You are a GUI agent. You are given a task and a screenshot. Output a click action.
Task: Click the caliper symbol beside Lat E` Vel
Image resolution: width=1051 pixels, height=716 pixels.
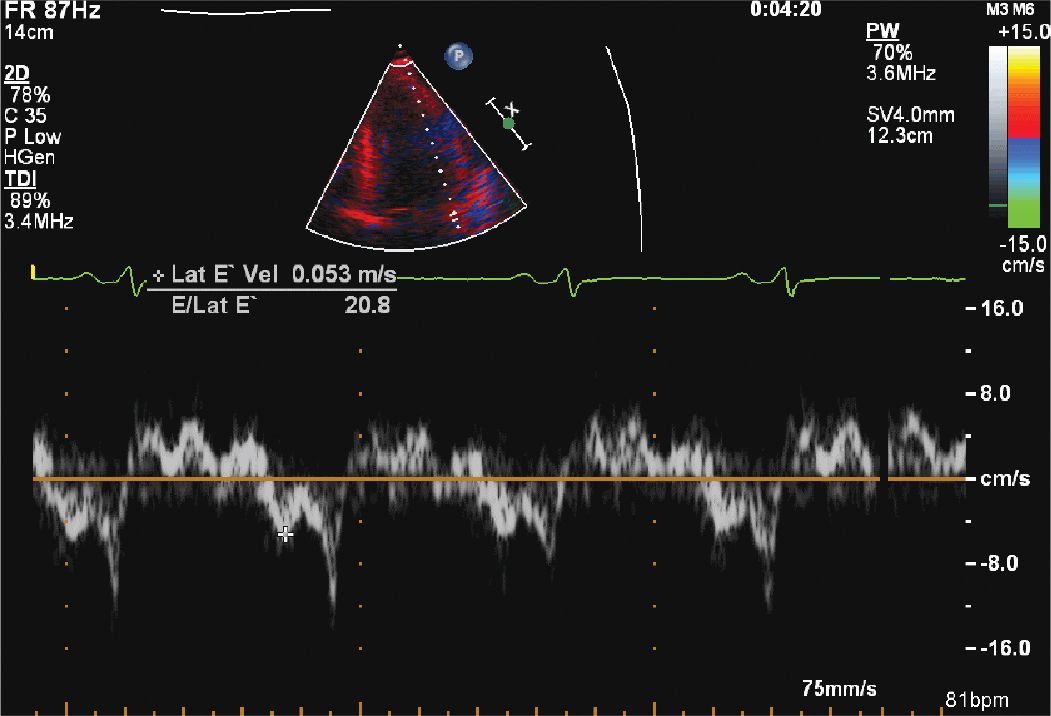pyautogui.click(x=159, y=275)
